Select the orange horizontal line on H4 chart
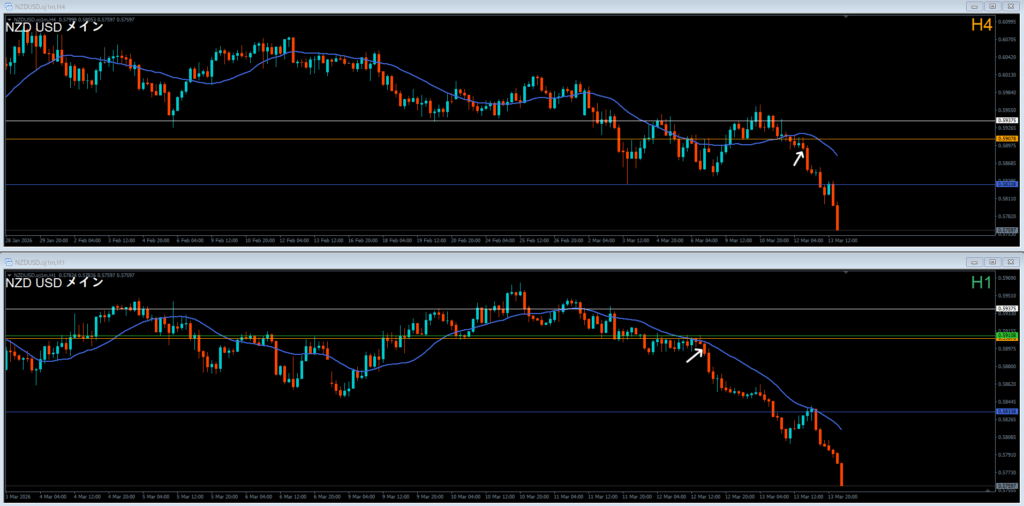 [x=400, y=139]
